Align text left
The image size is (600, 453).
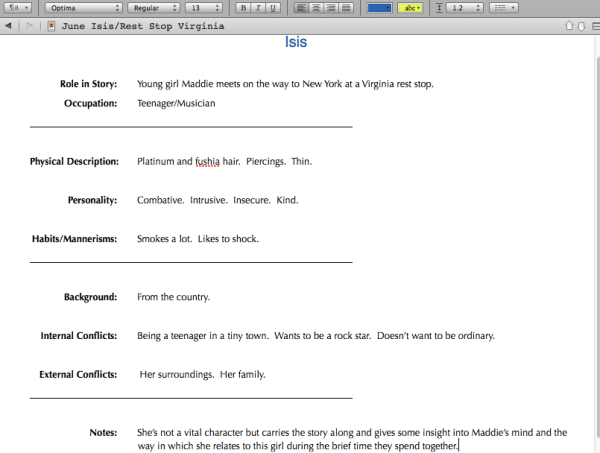click(x=302, y=8)
